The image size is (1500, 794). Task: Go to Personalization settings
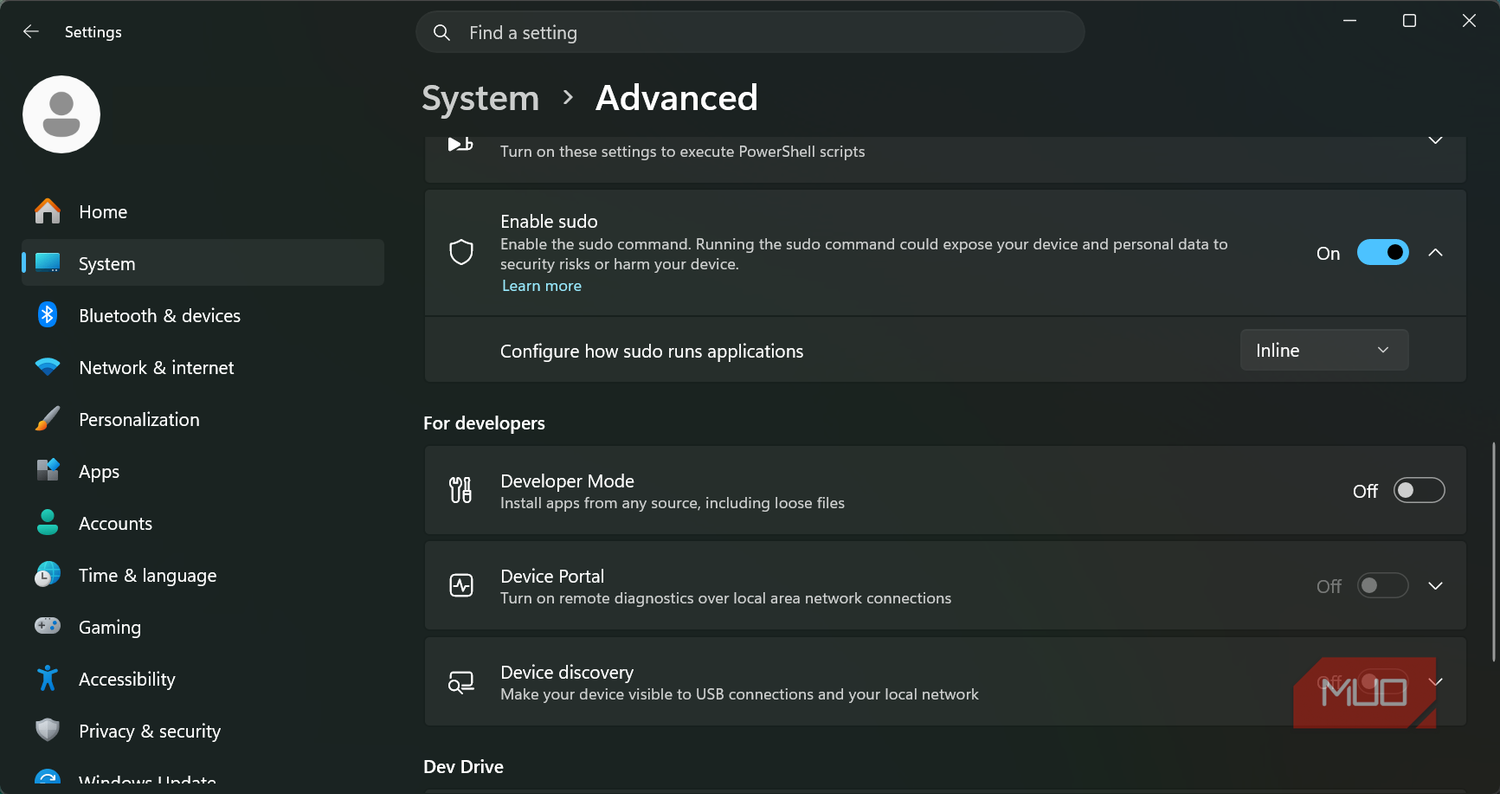(203, 419)
